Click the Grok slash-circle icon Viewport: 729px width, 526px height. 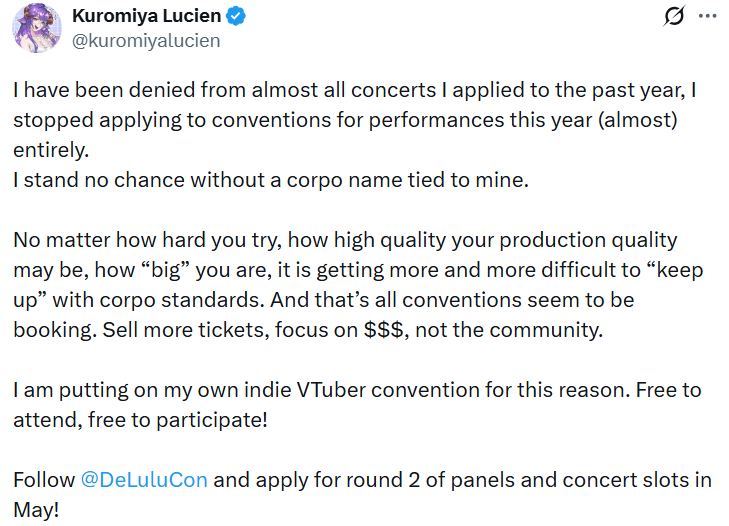point(674,17)
